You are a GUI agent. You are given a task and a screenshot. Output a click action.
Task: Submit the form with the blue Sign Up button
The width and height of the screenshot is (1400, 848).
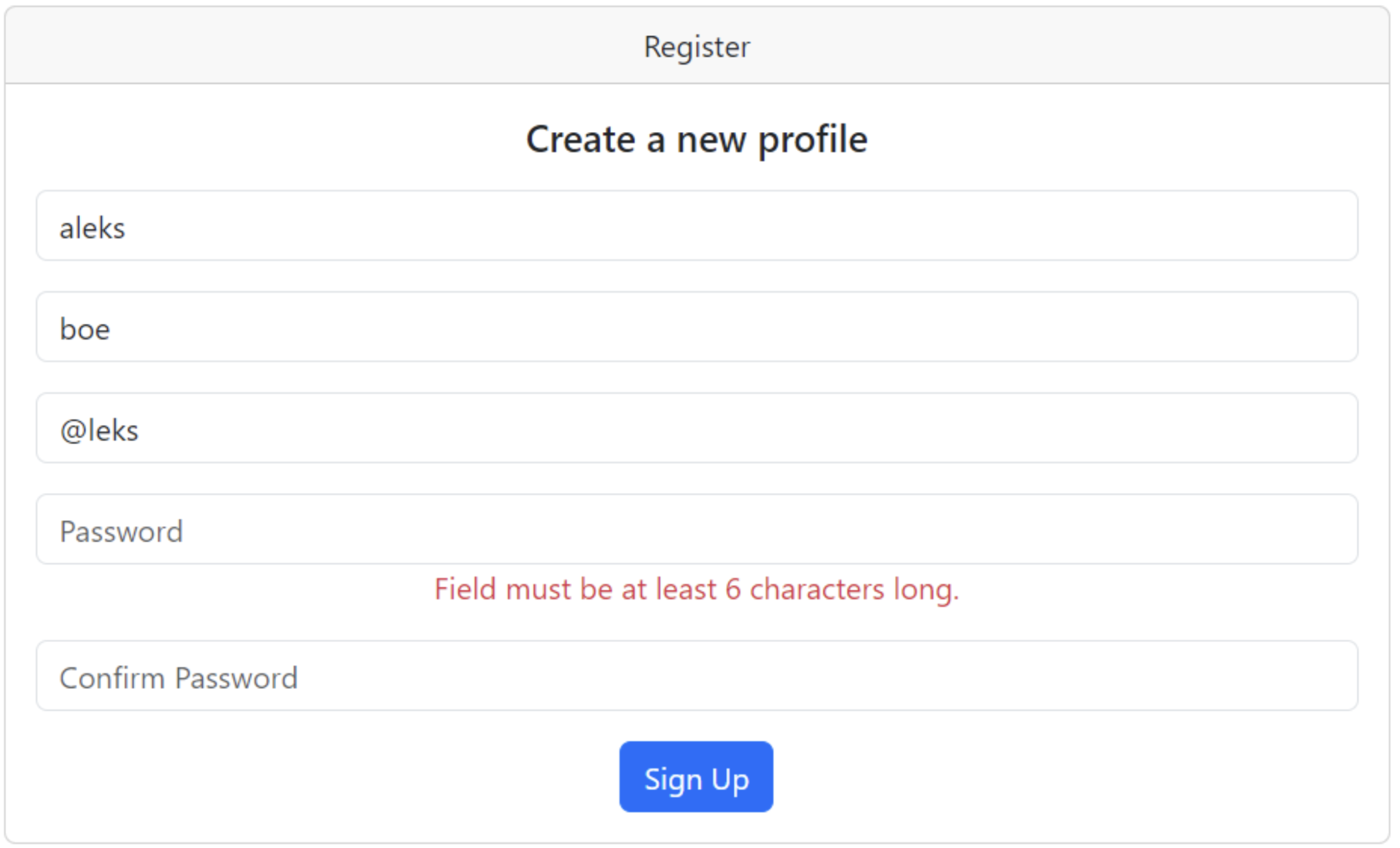pos(696,778)
